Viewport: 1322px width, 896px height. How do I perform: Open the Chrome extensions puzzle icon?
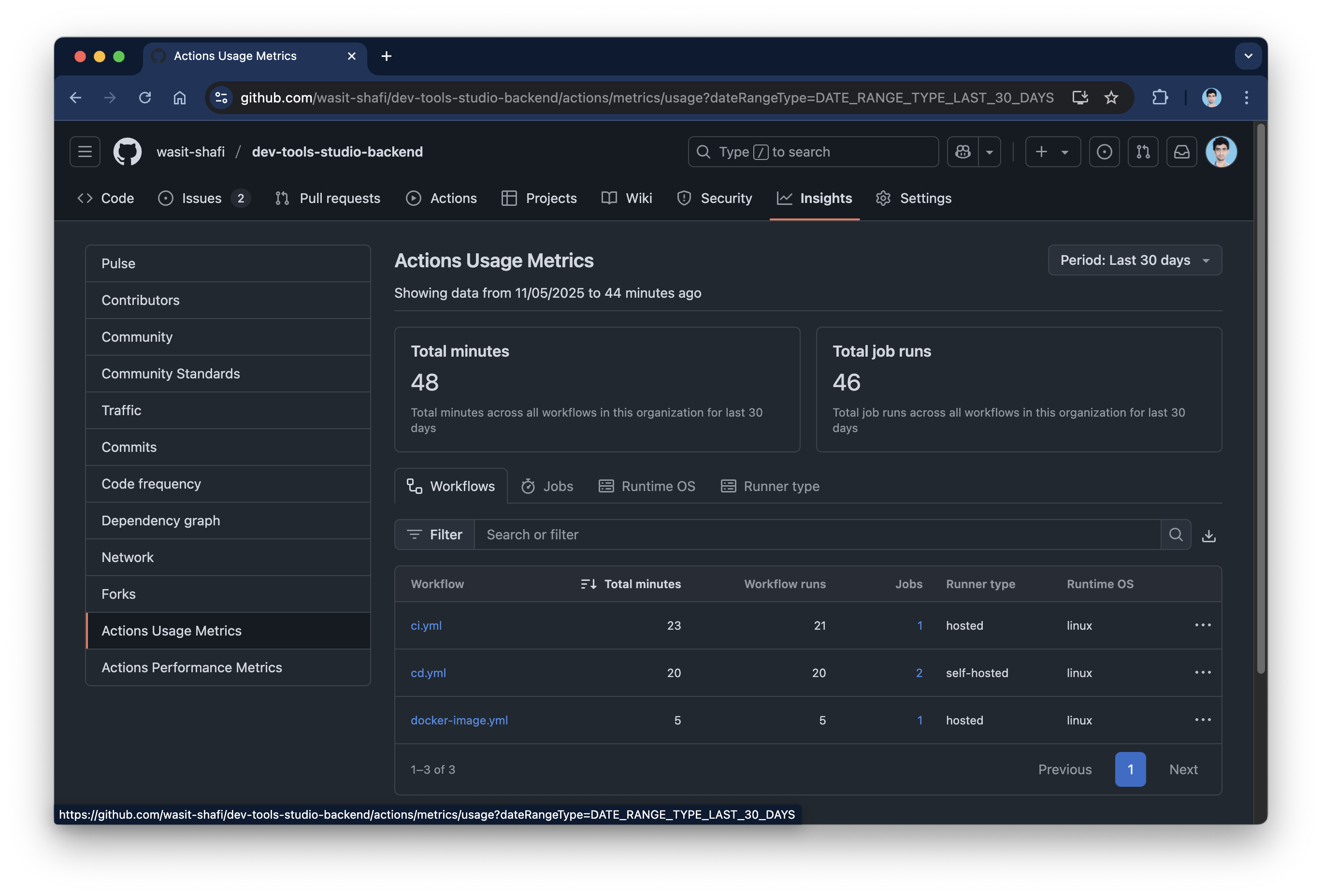tap(1160, 98)
